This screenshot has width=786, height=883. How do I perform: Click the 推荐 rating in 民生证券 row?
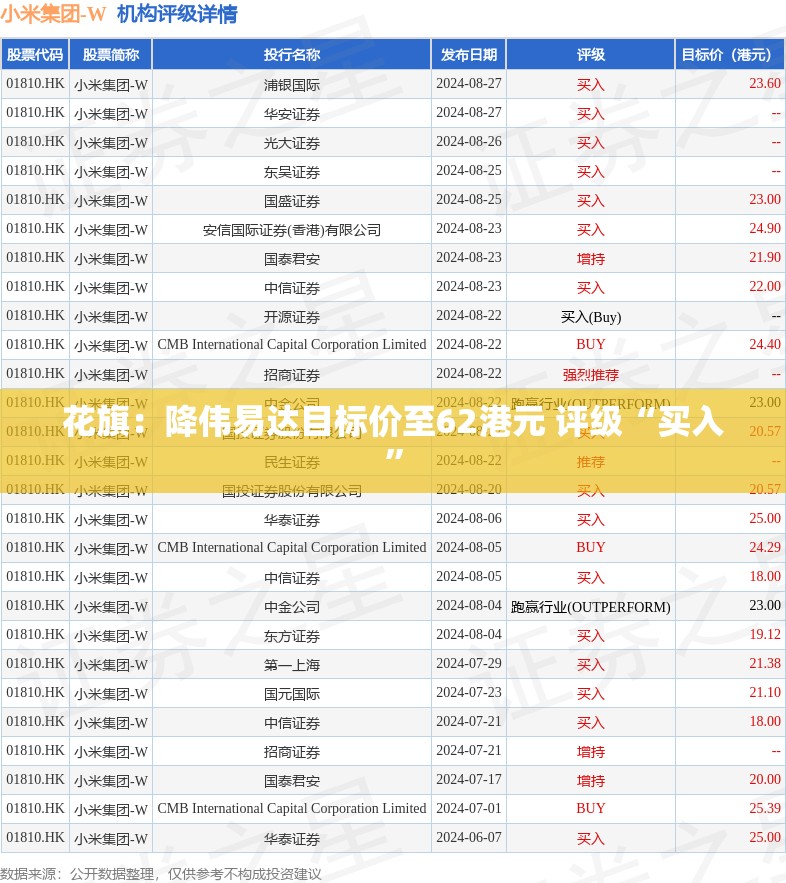coord(591,462)
